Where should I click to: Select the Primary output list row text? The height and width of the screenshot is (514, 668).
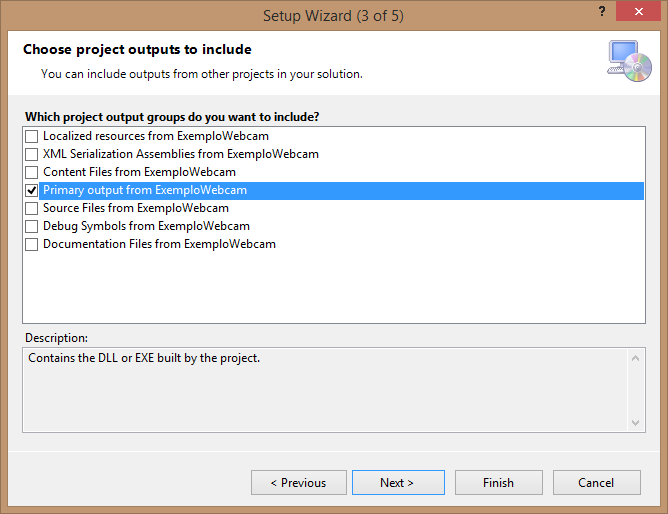(145, 190)
